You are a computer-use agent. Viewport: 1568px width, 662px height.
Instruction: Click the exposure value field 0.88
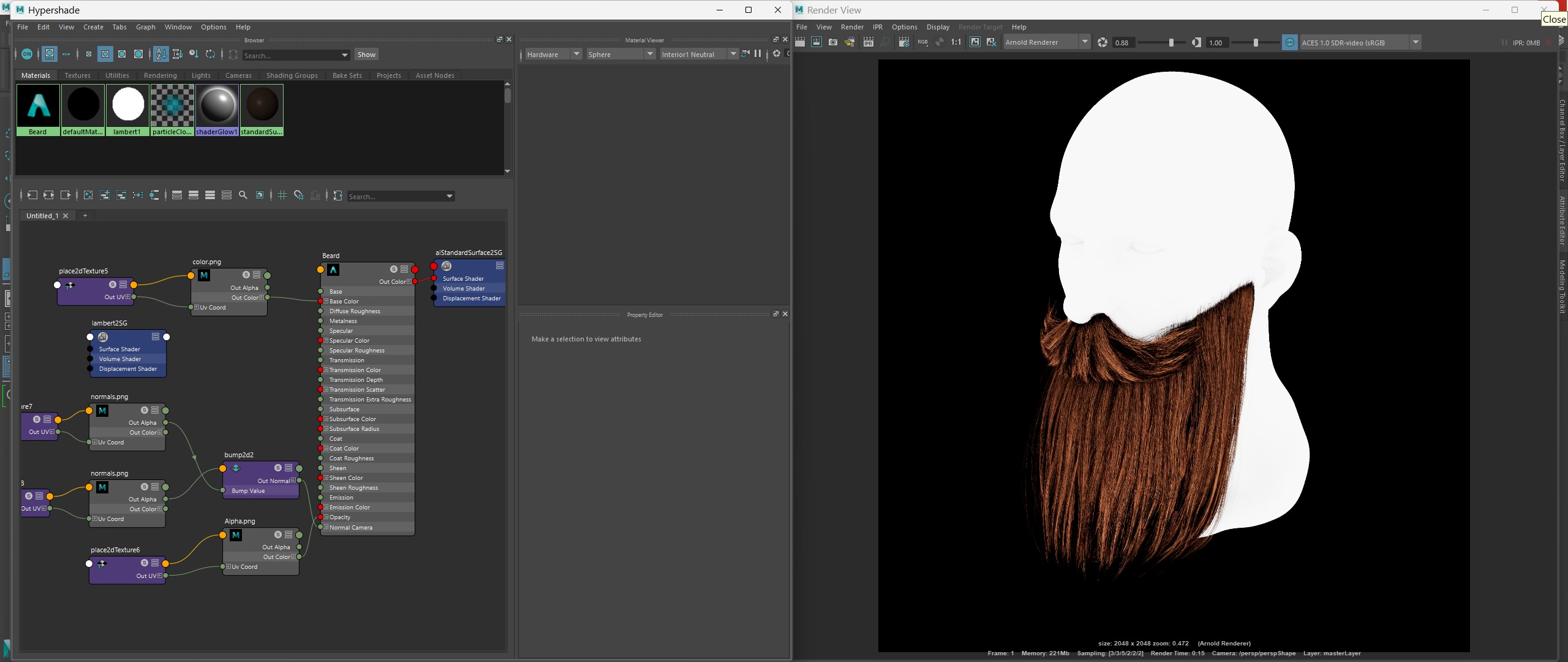tap(1123, 43)
